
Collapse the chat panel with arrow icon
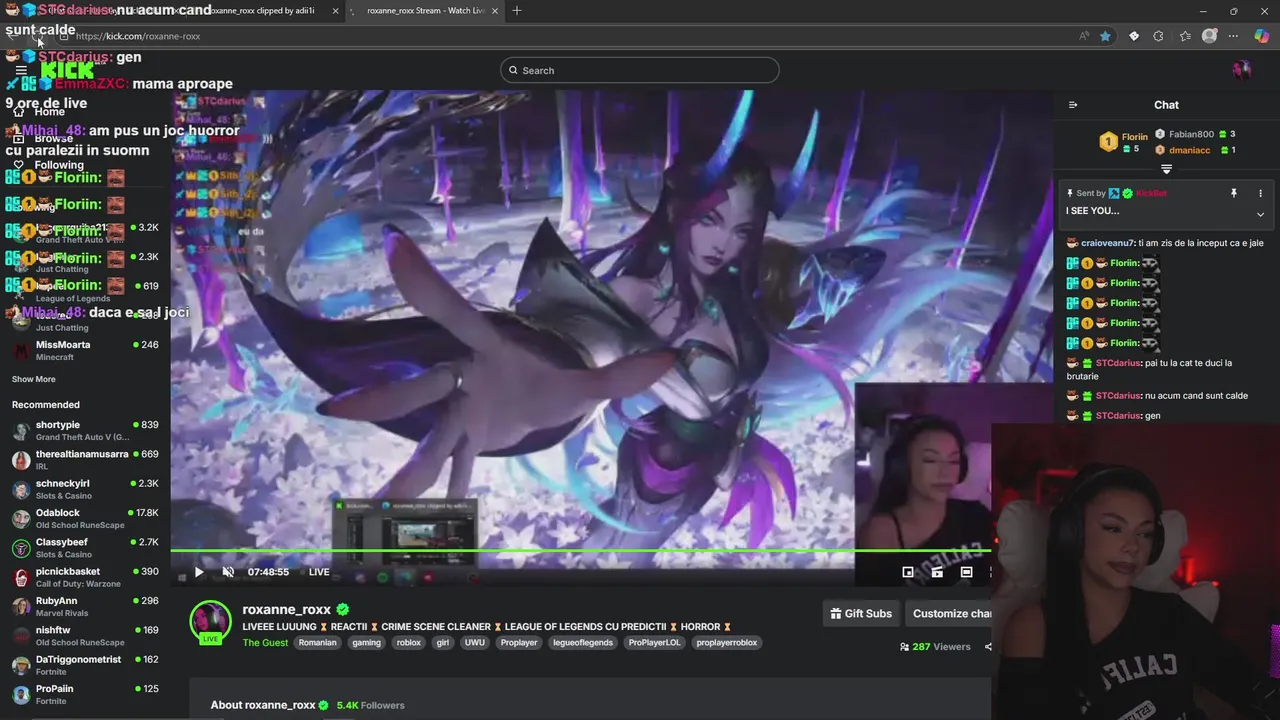[x=1073, y=105]
